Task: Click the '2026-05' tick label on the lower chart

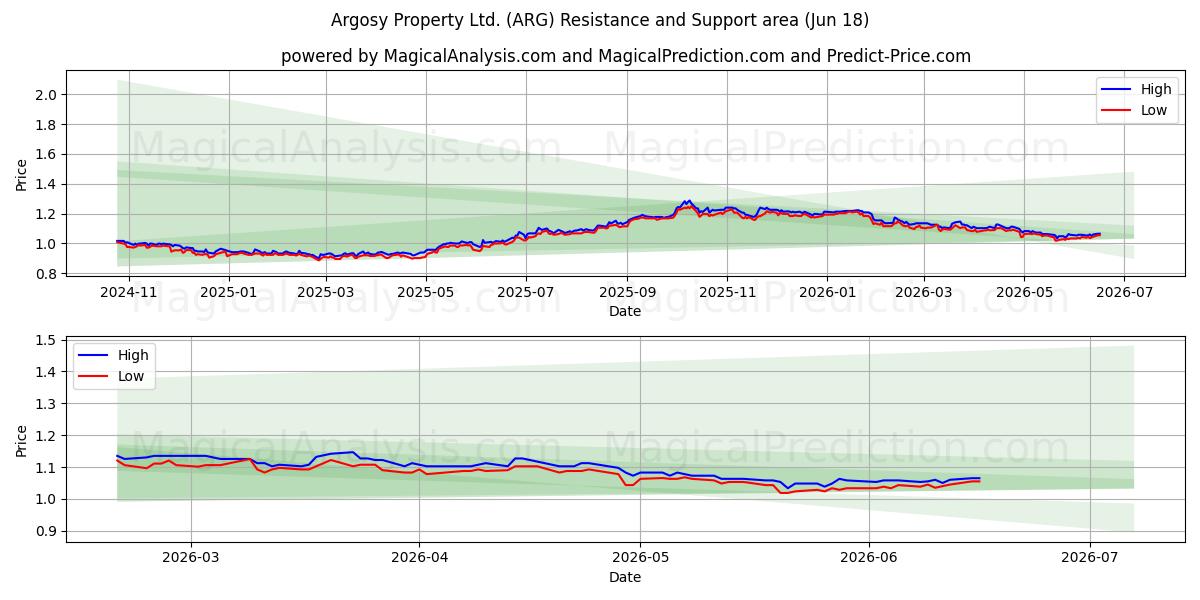Action: pyautogui.click(x=640, y=558)
